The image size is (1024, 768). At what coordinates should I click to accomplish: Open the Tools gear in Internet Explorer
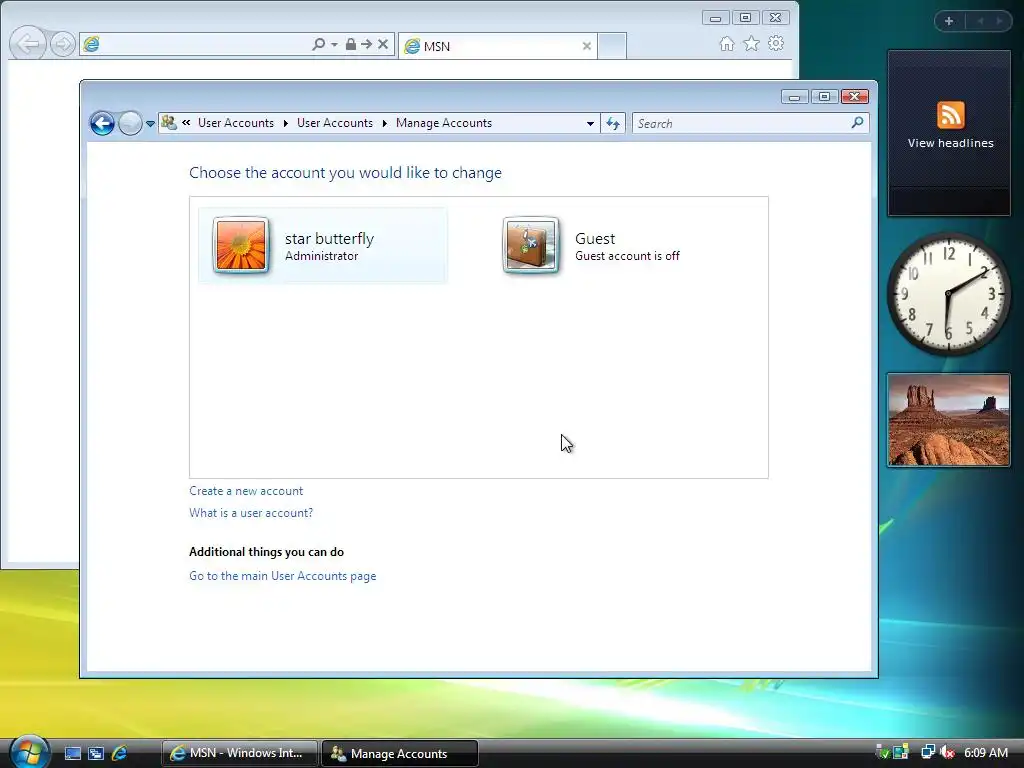776,44
